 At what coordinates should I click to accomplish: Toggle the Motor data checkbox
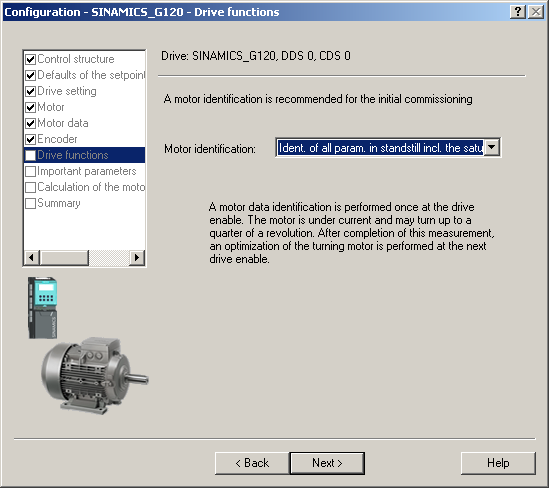(31, 123)
